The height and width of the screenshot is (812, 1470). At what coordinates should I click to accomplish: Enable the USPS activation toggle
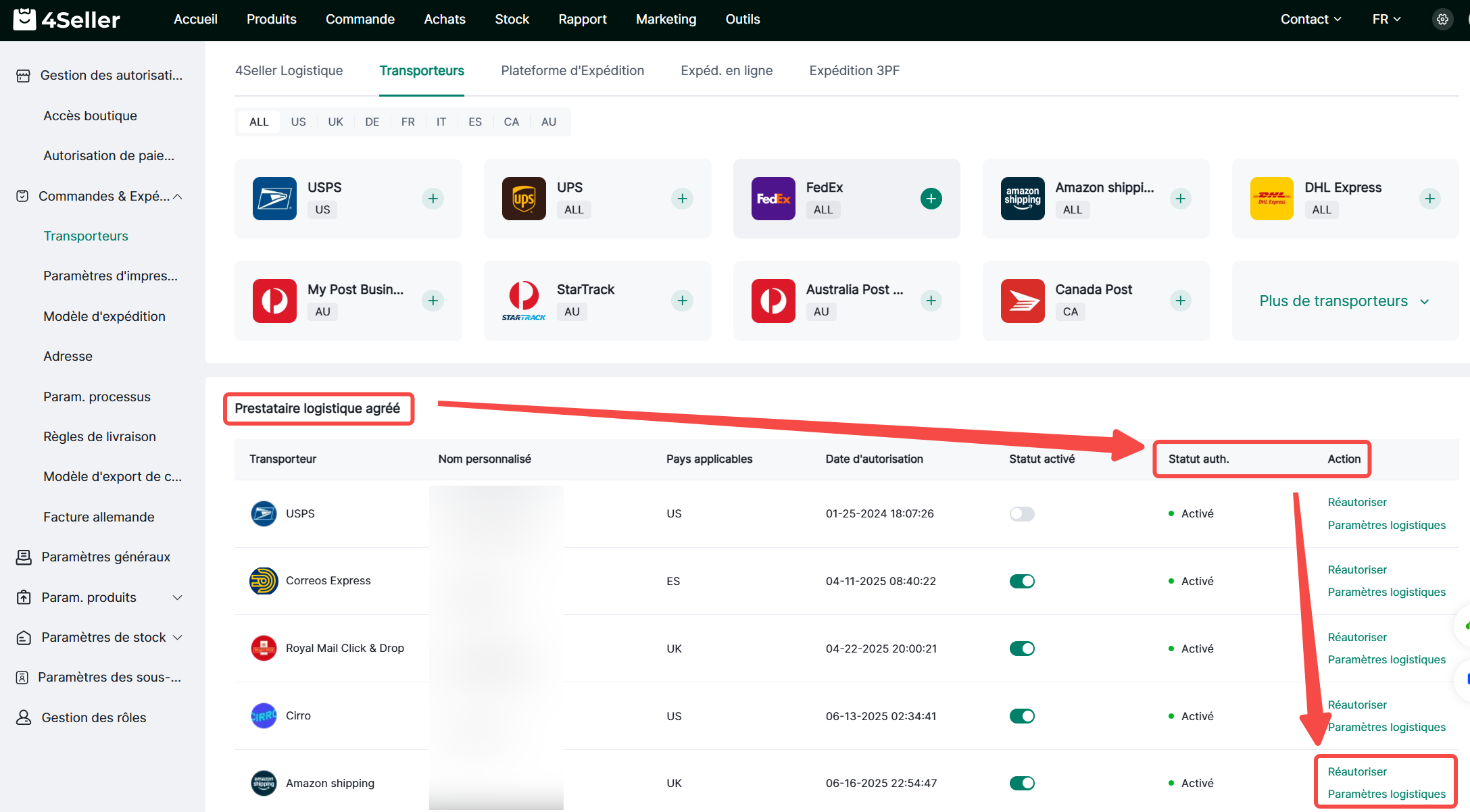click(1021, 514)
